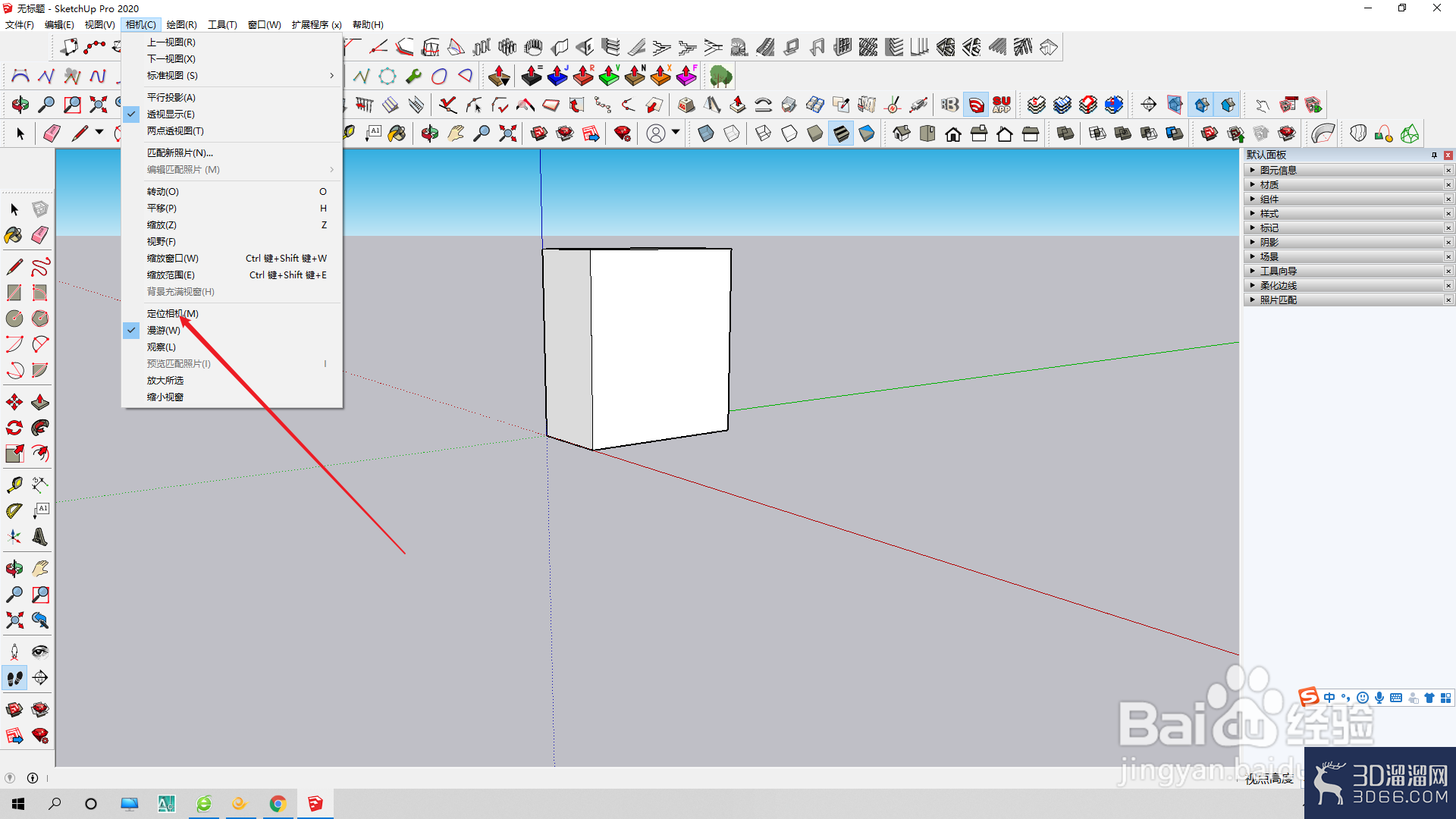Select the Polygon tool
Screen dimensions: 1456x819
pyautogui.click(x=40, y=318)
